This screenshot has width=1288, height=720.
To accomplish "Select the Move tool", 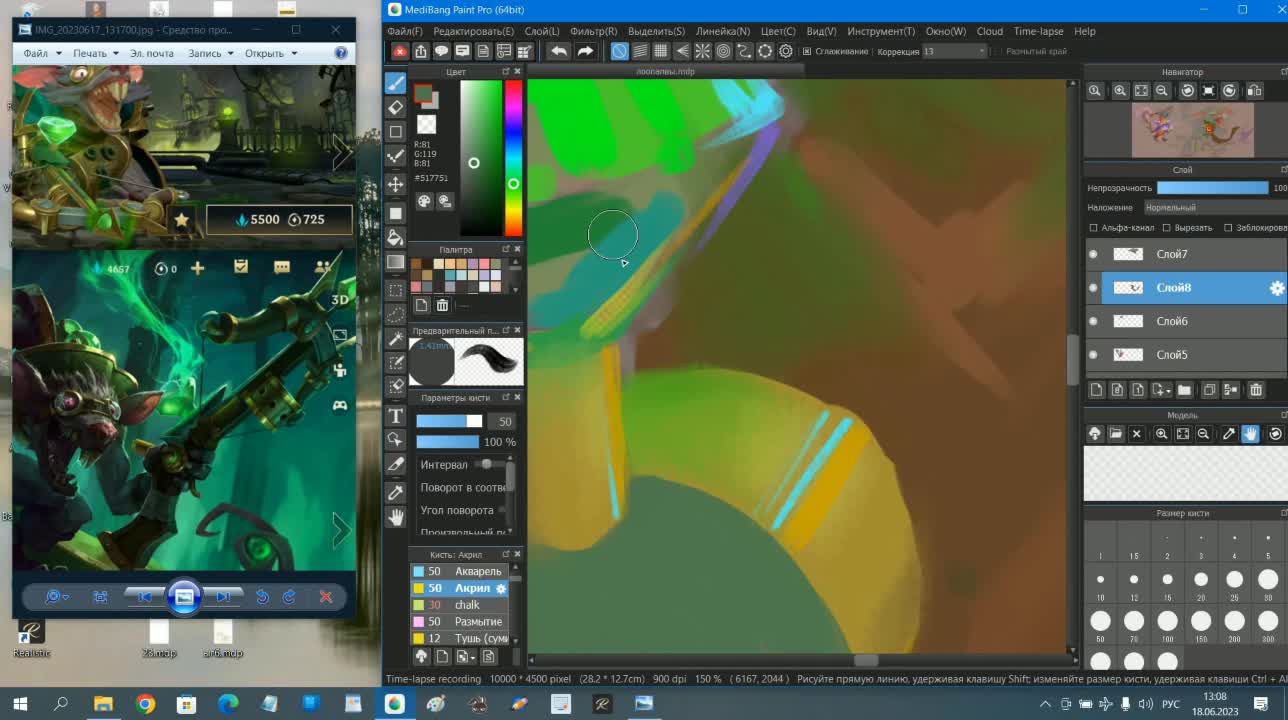I will (396, 184).
